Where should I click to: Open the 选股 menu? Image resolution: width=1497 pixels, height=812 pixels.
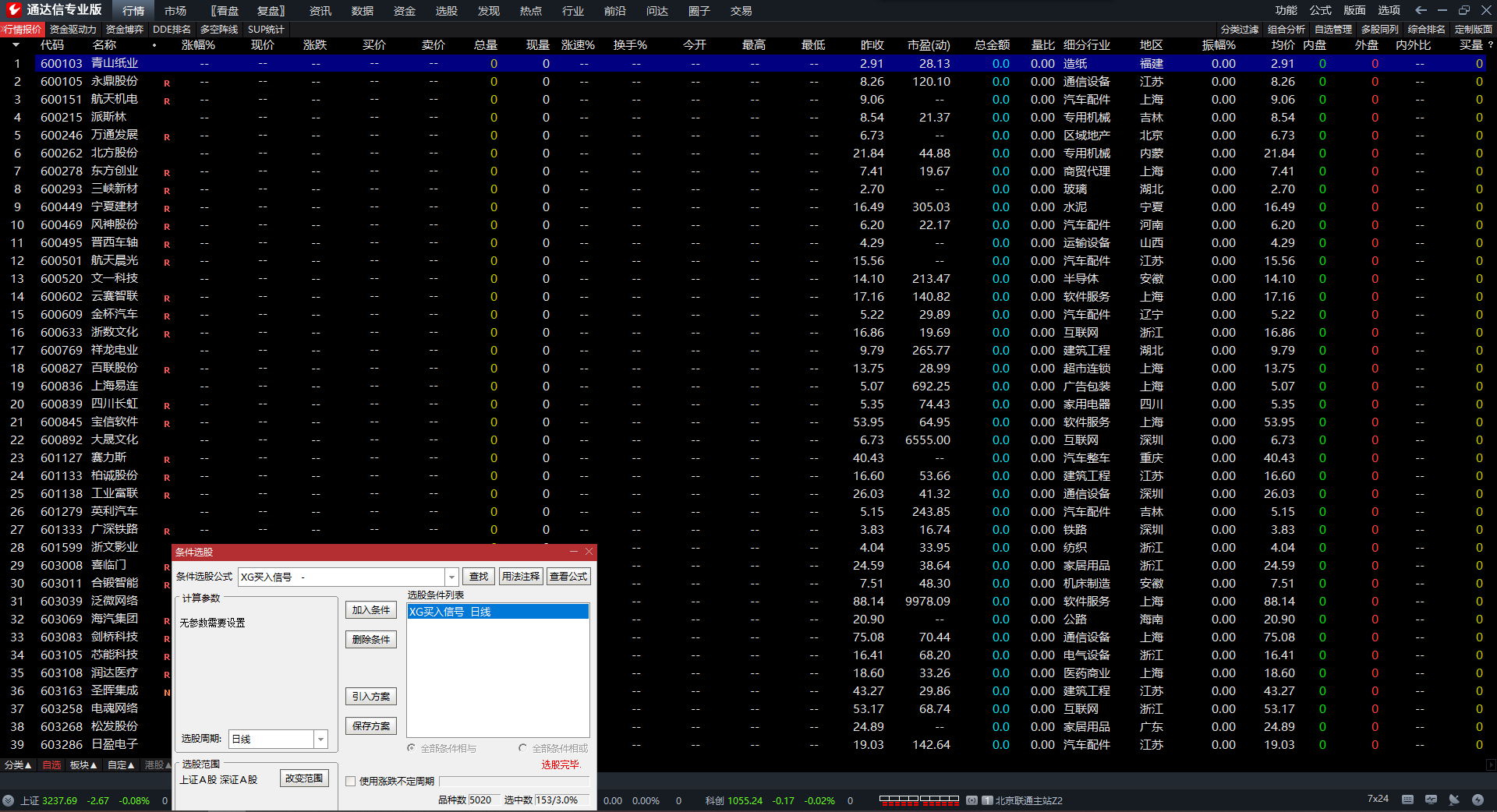click(x=447, y=11)
